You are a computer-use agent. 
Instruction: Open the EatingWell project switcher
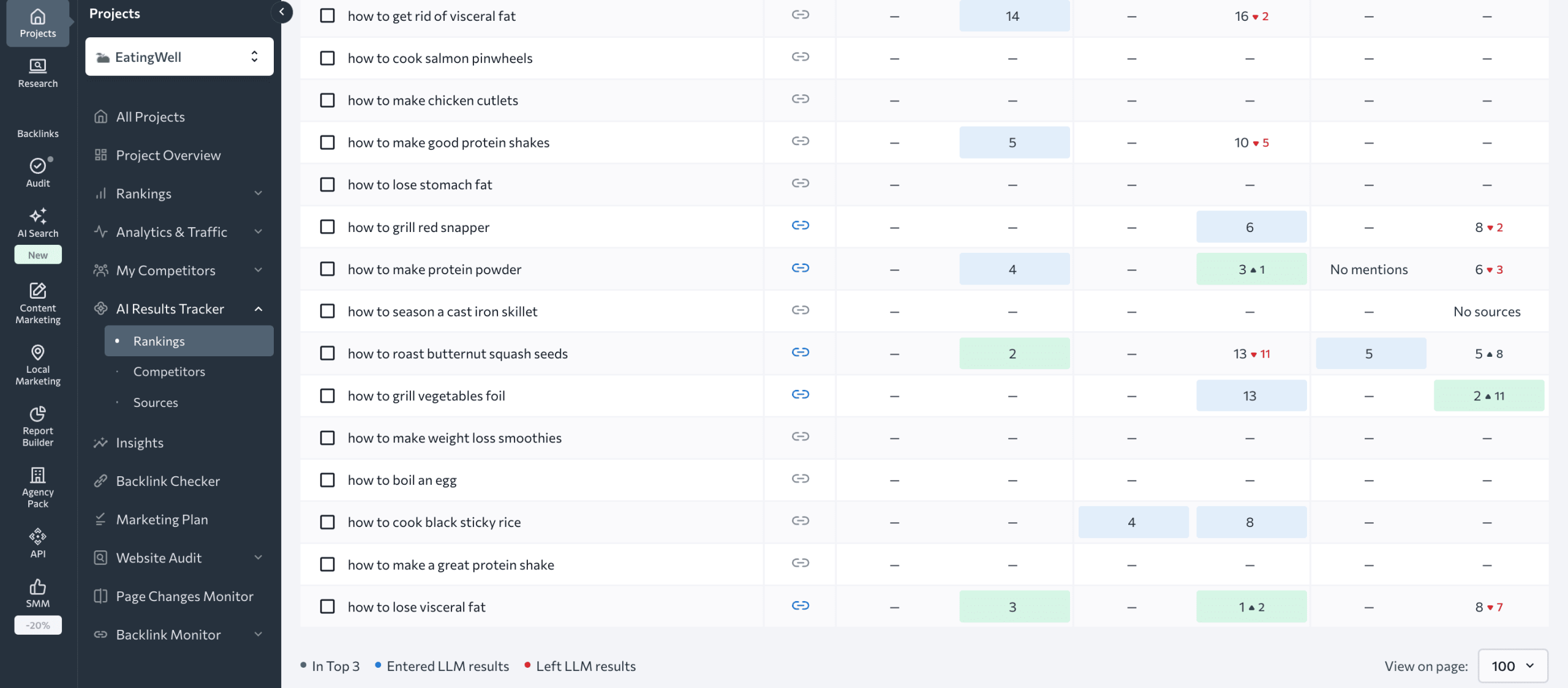click(179, 56)
